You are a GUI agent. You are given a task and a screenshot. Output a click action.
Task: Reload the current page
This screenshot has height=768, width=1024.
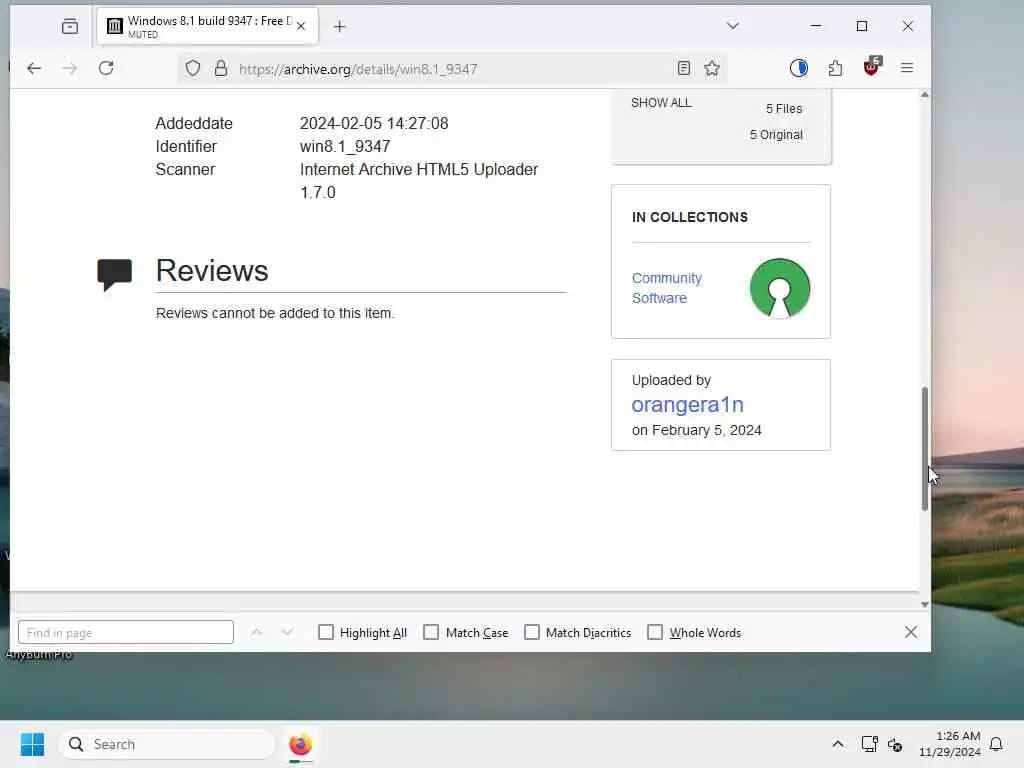pos(106,68)
